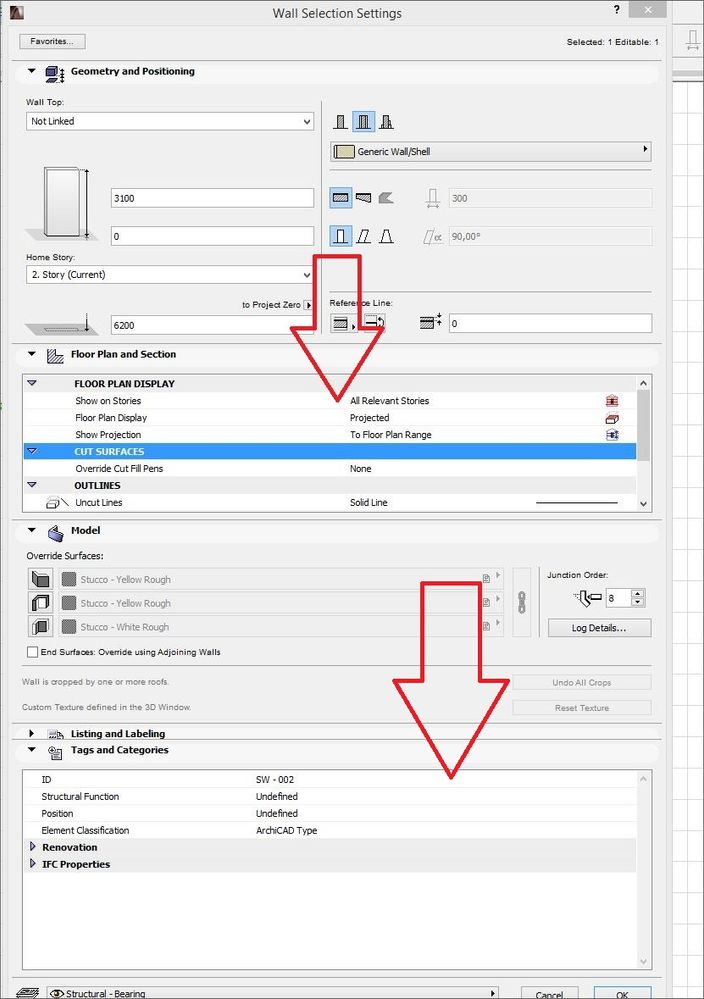Open the Generic Wall/Shell building material menu
704x999 pixels.
click(x=491, y=151)
